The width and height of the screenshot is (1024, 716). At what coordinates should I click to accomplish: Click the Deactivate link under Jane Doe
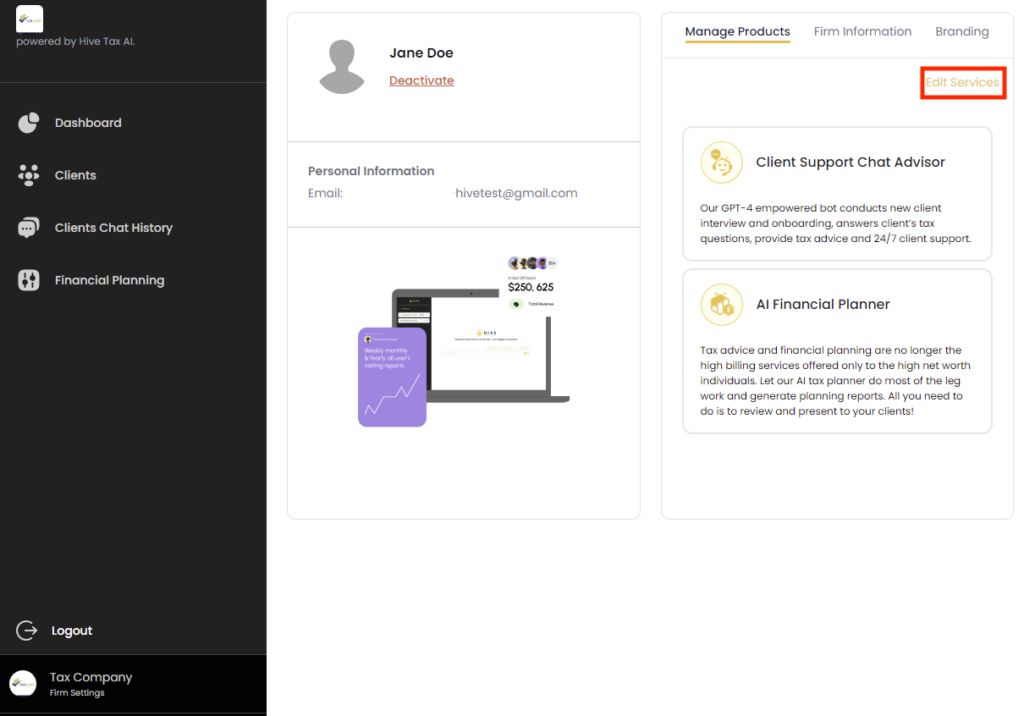421,81
